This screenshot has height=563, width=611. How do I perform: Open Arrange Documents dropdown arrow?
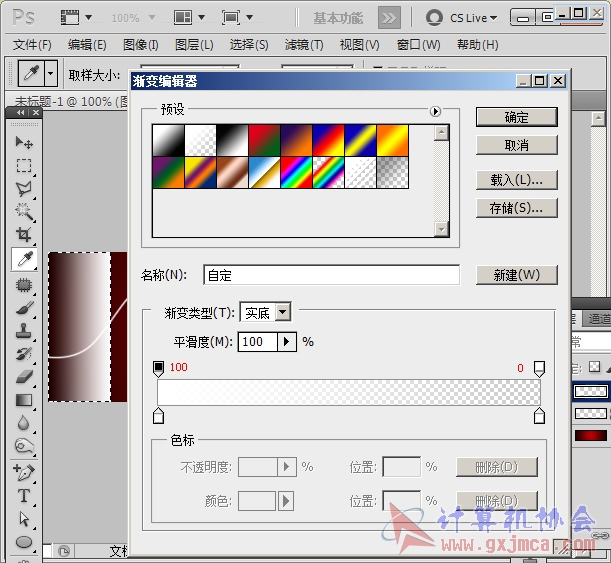click(x=201, y=17)
